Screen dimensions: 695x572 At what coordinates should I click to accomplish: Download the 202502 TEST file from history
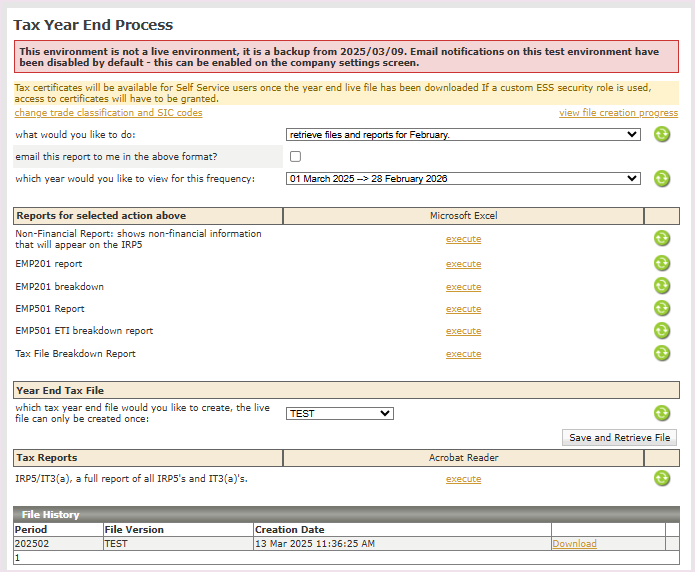[x=574, y=544]
